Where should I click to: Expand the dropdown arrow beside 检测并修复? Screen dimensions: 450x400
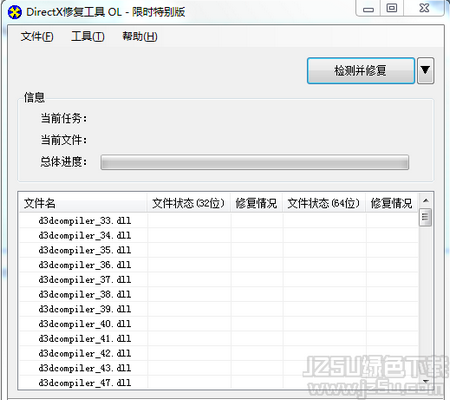pyautogui.click(x=425, y=70)
